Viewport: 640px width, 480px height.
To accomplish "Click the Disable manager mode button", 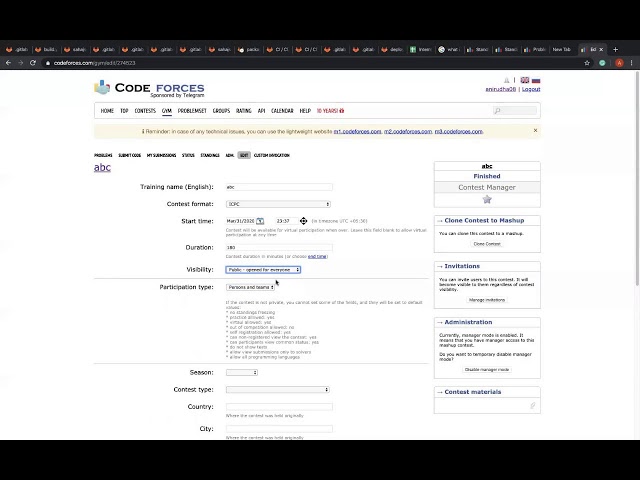I will 487,370.
